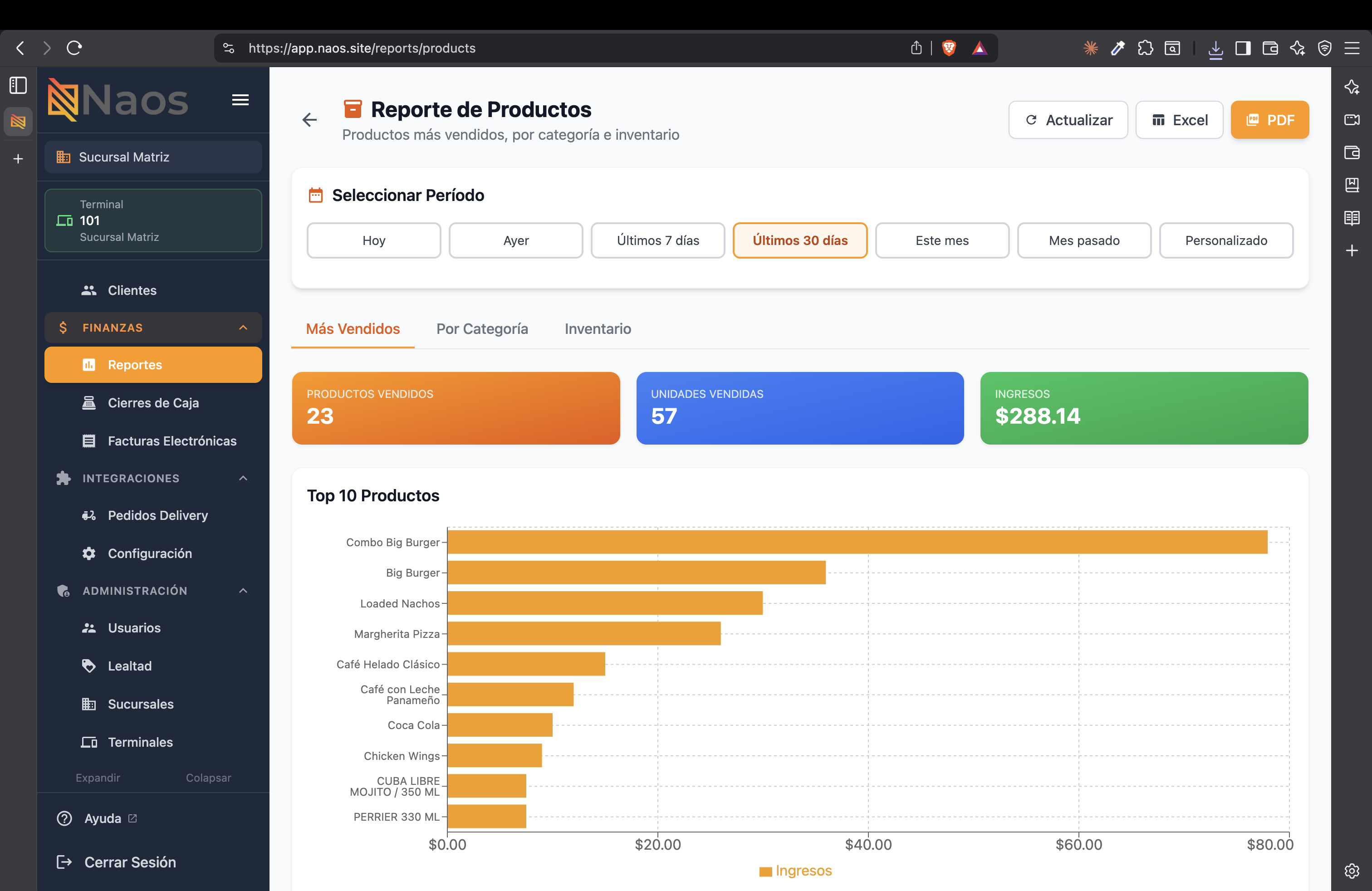
Task: Toggle the browser sidebar panel icon
Action: click(x=1243, y=48)
